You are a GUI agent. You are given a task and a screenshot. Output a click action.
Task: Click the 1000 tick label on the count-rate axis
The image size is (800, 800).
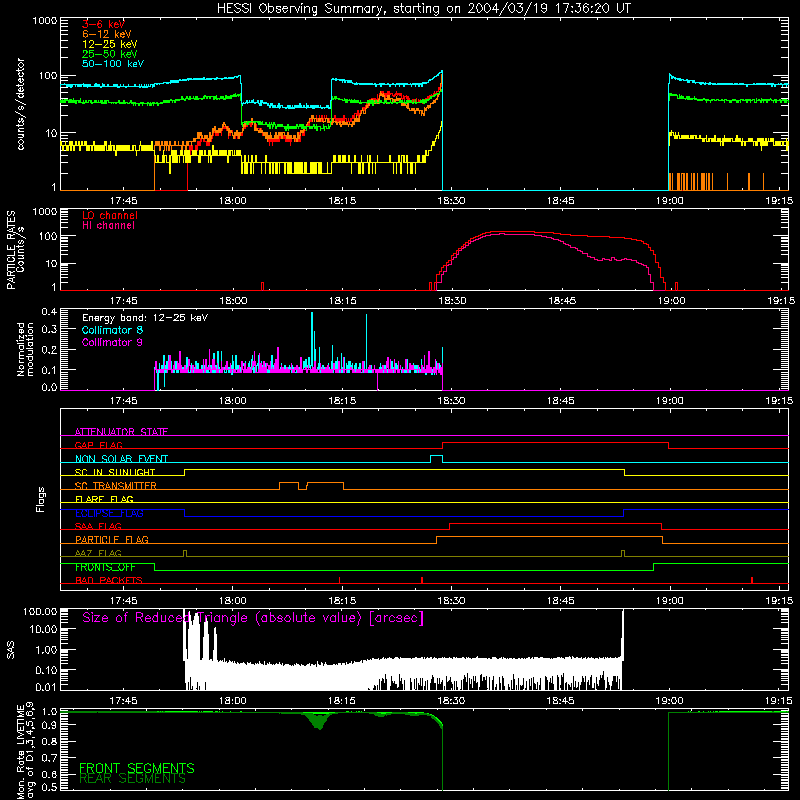[x=45, y=21]
